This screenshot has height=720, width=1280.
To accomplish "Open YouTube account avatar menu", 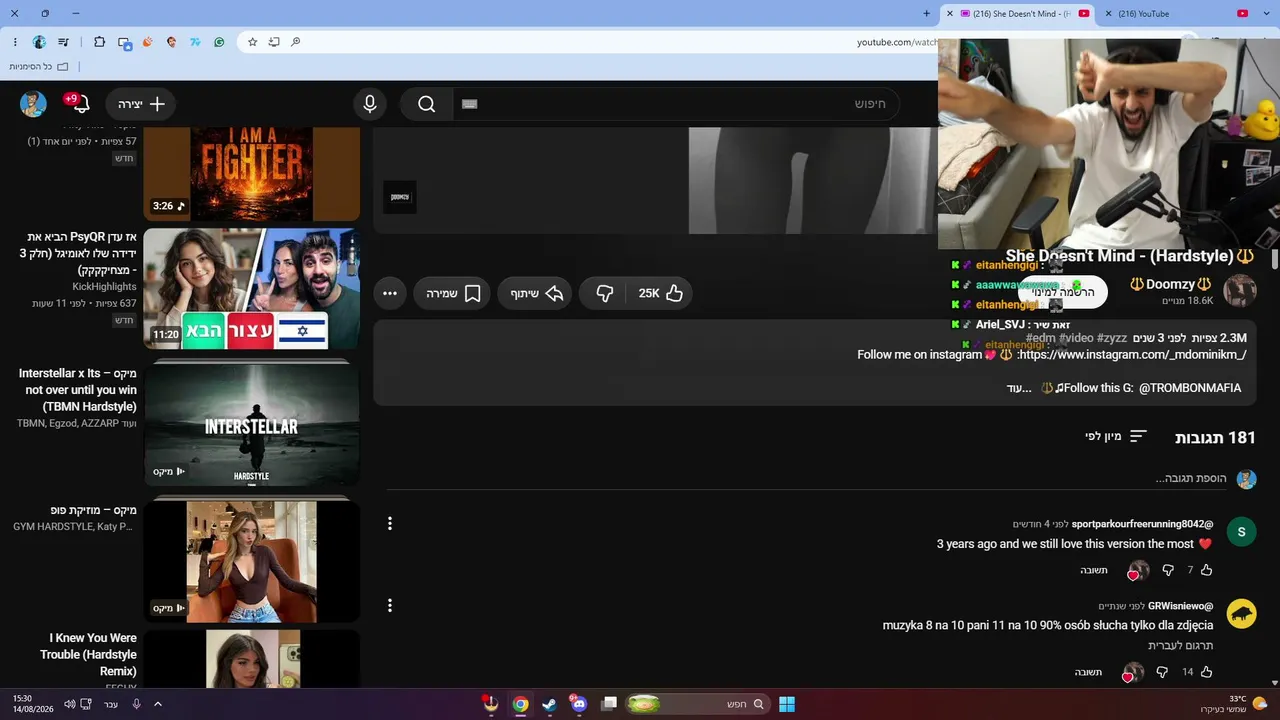I will click(33, 104).
